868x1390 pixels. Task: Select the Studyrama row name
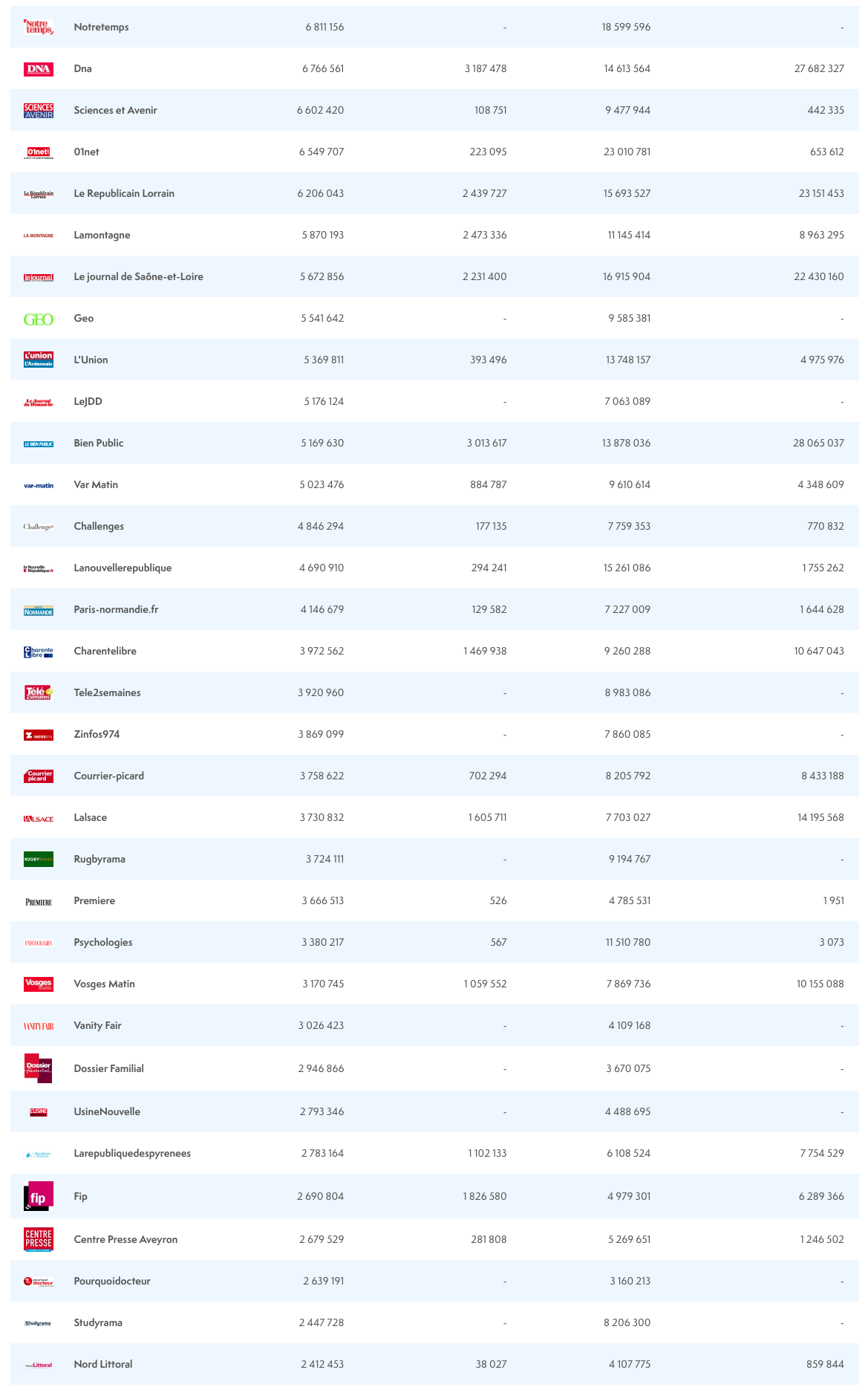coord(98,1323)
